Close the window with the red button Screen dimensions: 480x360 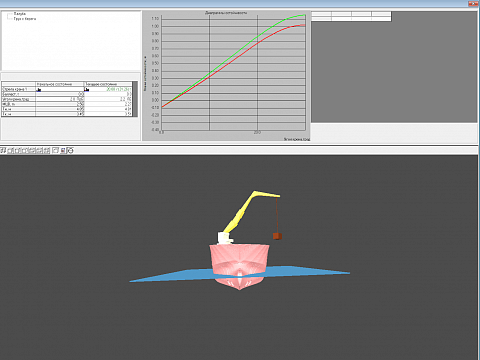point(473,4)
